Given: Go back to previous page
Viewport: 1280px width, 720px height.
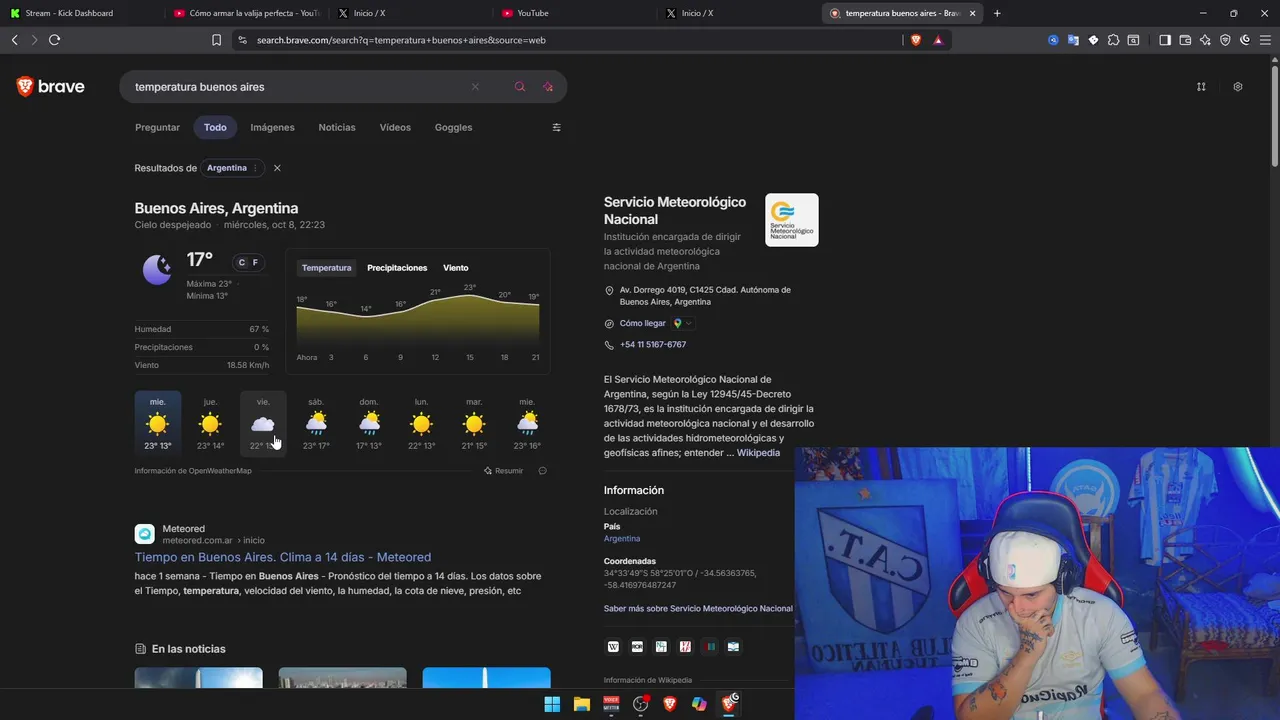Looking at the screenshot, I should pos(14,40).
